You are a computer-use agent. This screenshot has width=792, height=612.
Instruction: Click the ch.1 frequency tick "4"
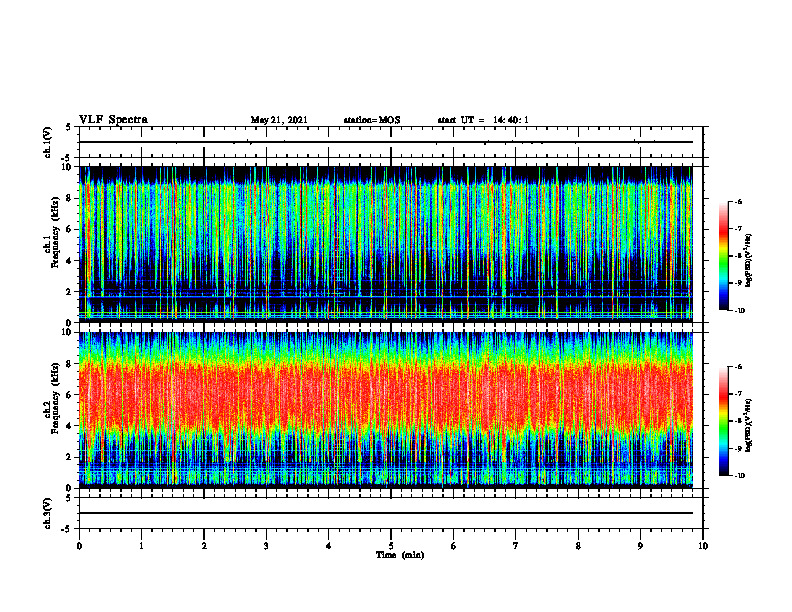pyautogui.click(x=70, y=261)
